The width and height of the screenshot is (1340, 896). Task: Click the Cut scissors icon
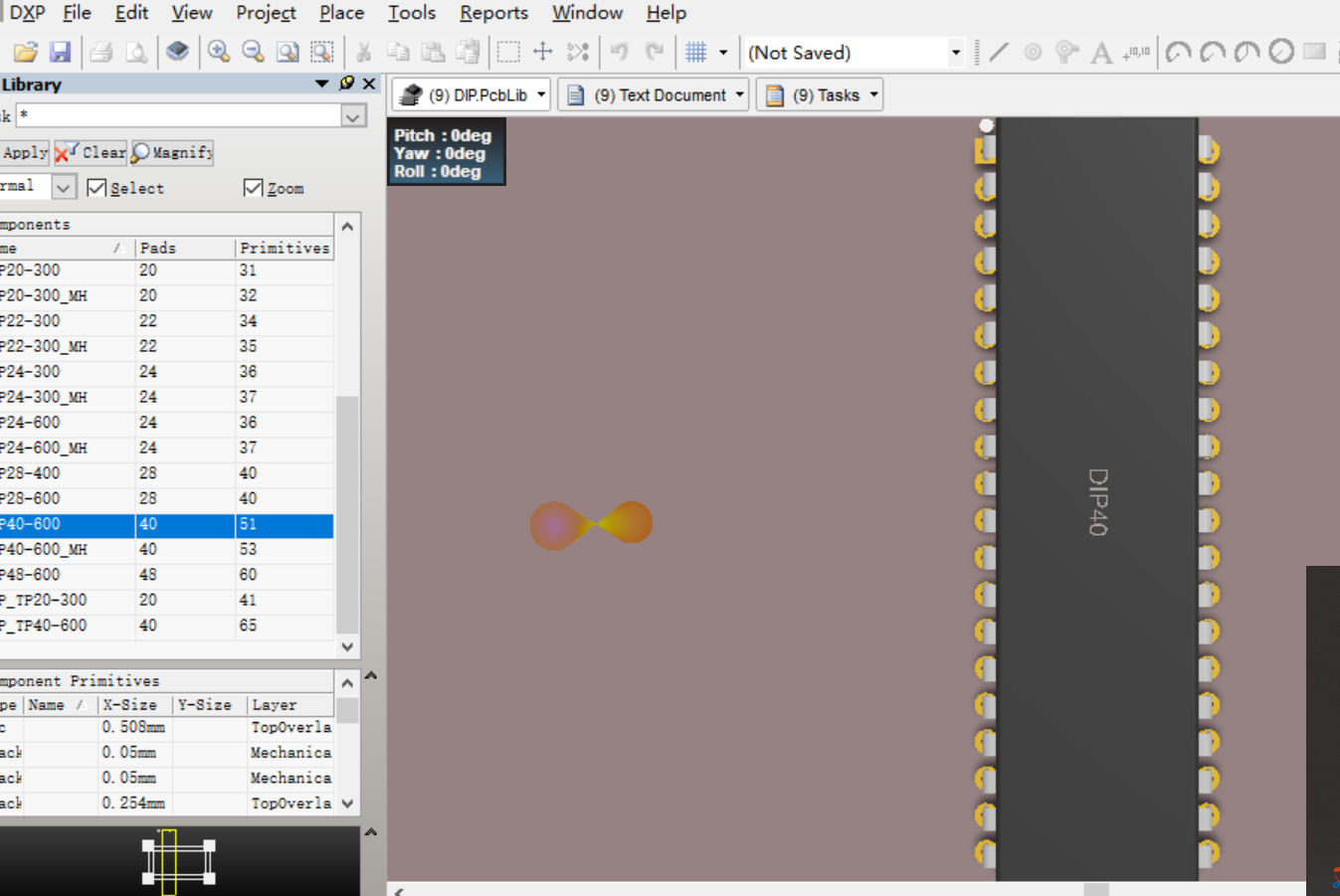pyautogui.click(x=364, y=53)
